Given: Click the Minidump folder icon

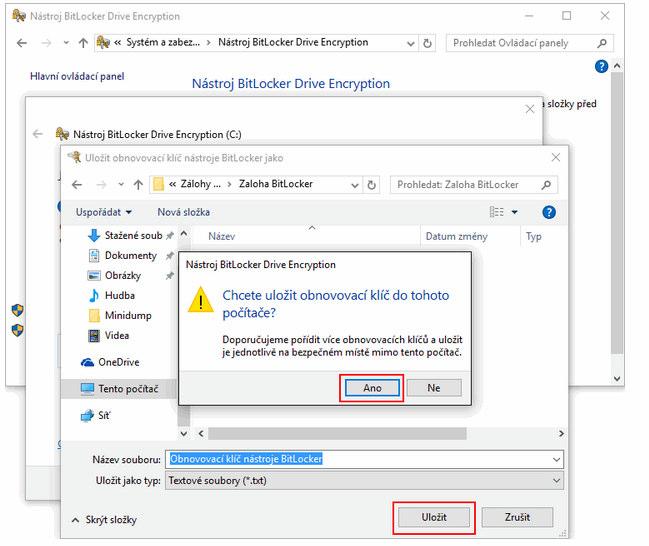Looking at the screenshot, I should click(94, 315).
